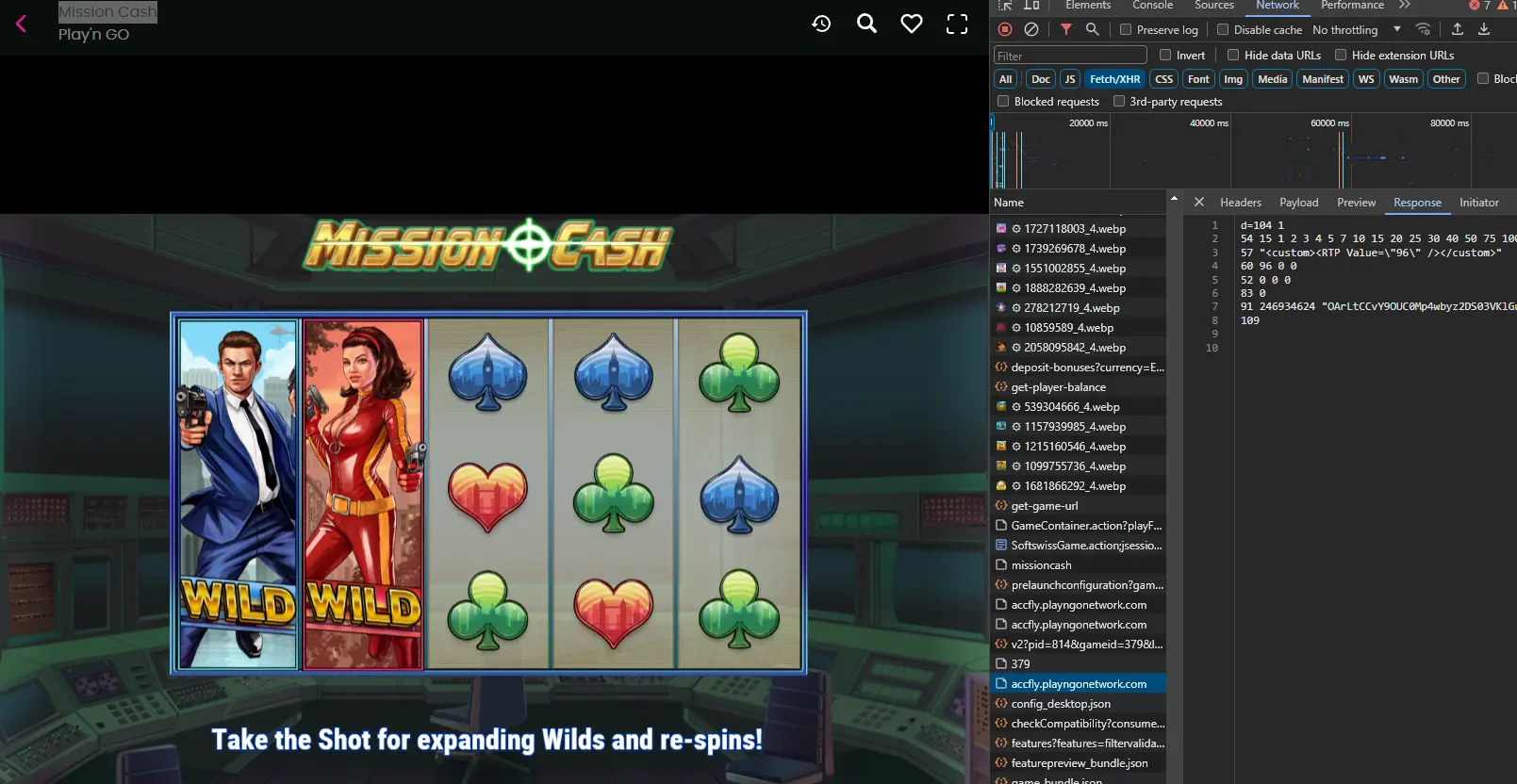Enable Preserve log checkbox
The width and height of the screenshot is (1517, 784).
pos(1126,29)
